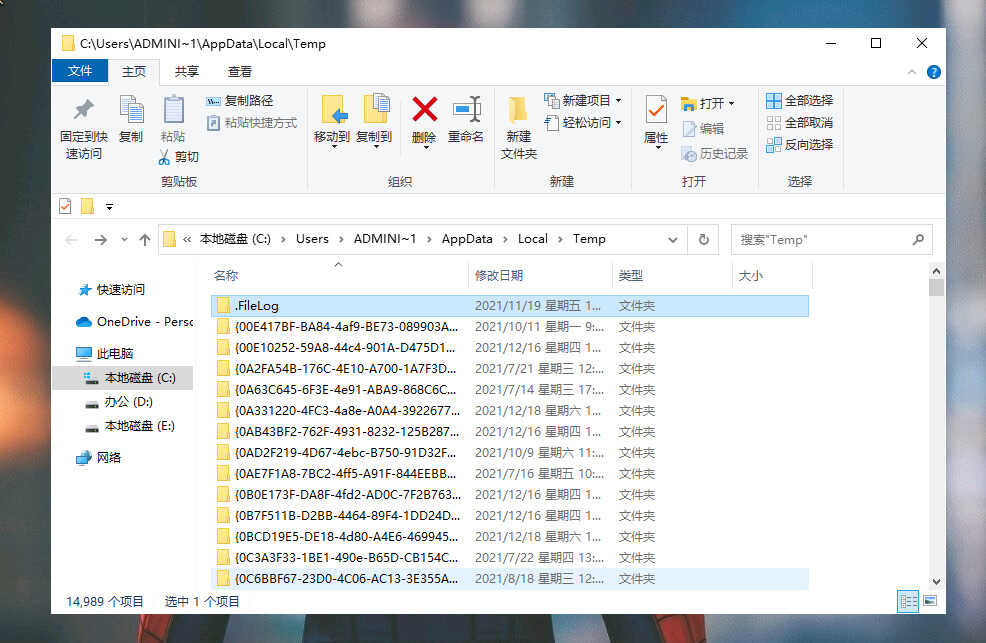Open the Customize Quick Access Toolbar dropdown
The width and height of the screenshot is (986, 643).
tap(109, 207)
